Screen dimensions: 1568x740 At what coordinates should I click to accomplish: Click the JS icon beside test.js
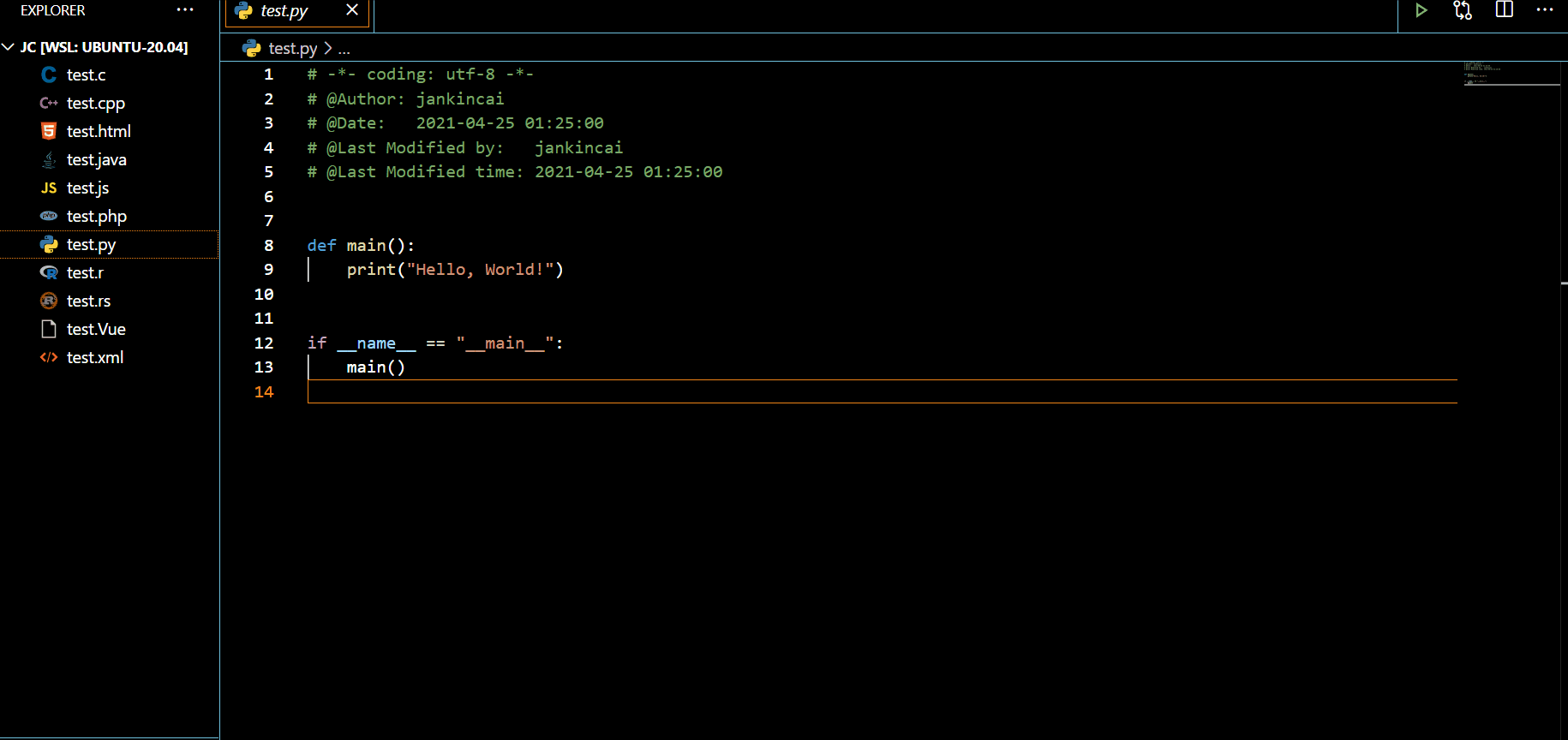point(49,188)
